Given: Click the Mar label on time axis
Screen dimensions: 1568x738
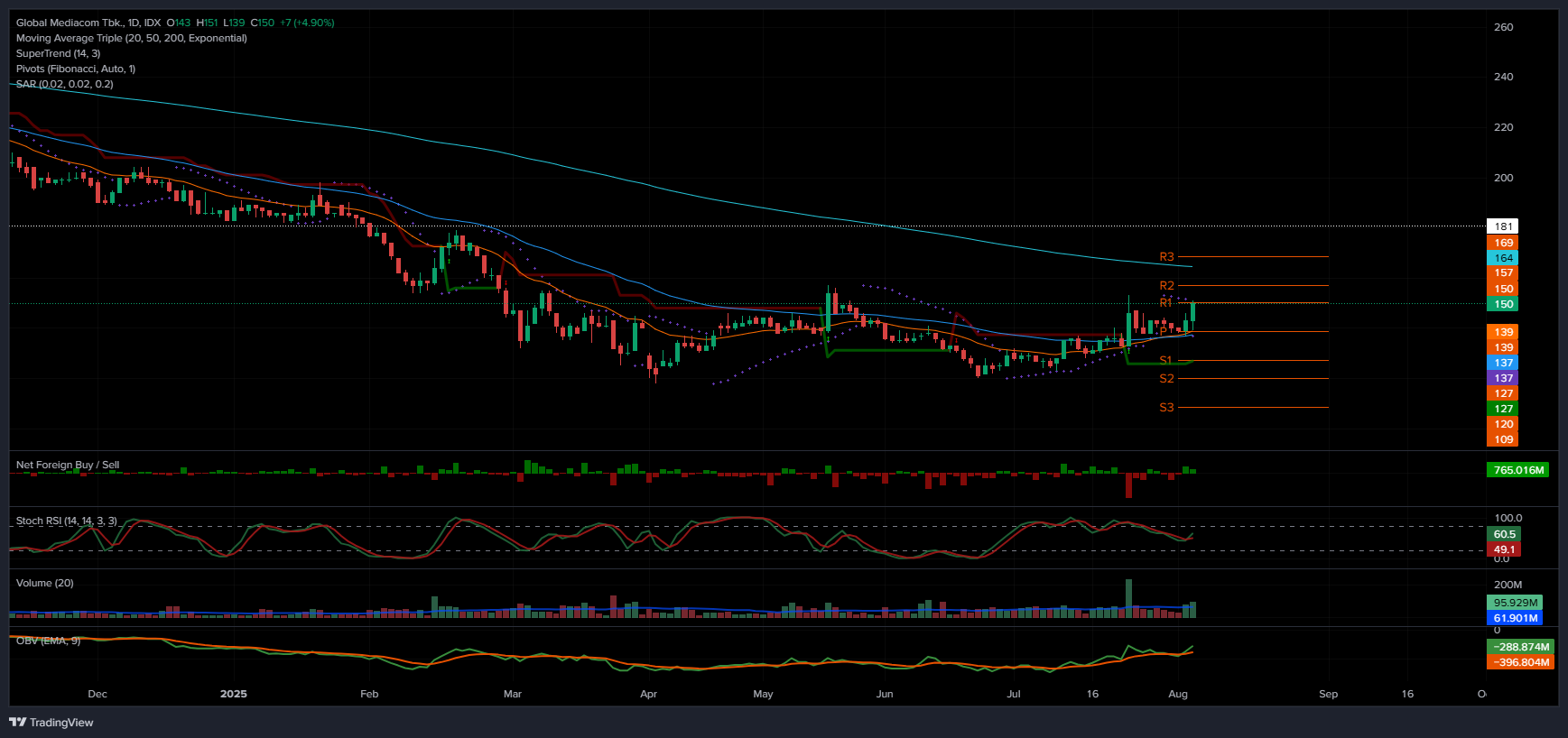Looking at the screenshot, I should tap(513, 694).
